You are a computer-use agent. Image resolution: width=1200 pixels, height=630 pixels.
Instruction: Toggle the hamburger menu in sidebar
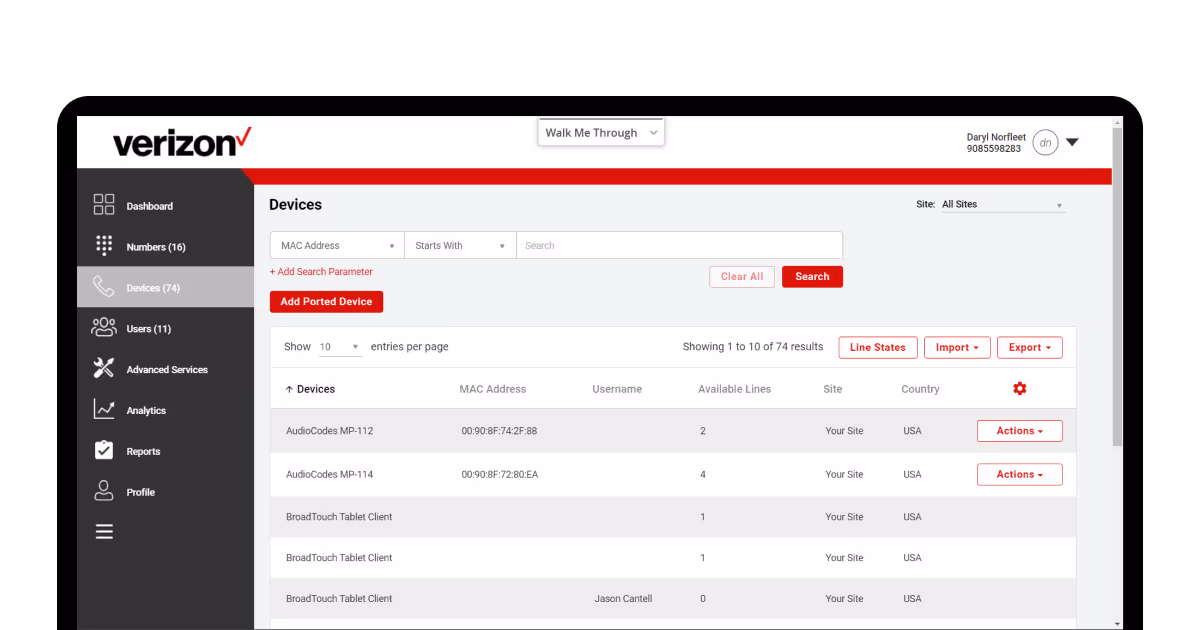[x=104, y=532]
